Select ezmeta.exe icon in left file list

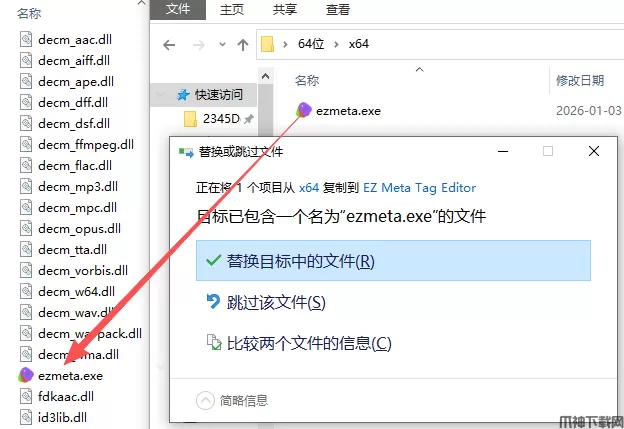click(26, 375)
